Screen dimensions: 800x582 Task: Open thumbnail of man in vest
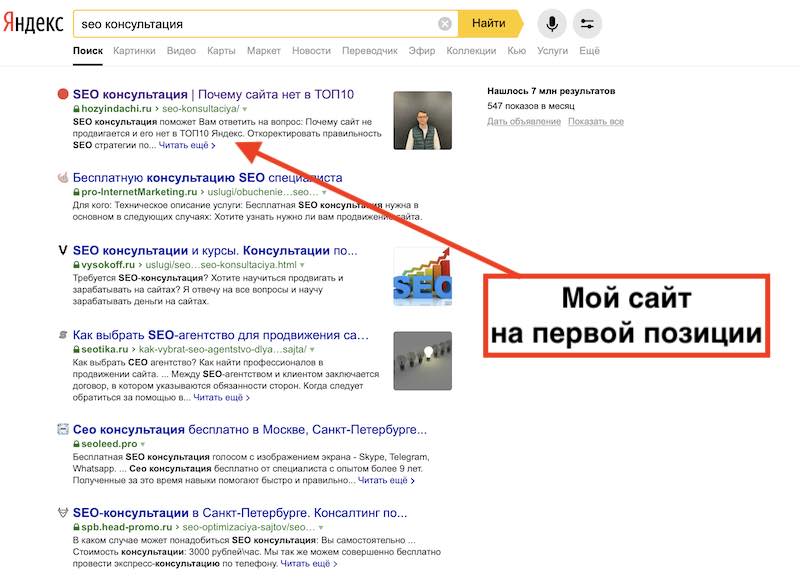(422, 120)
